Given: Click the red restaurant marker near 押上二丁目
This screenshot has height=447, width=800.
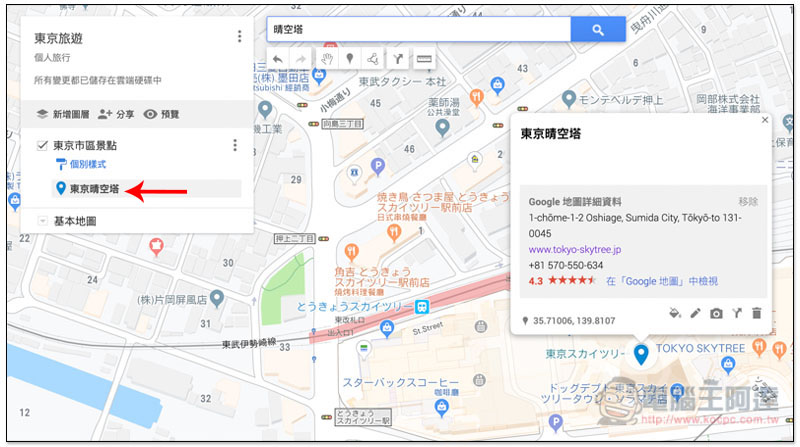Looking at the screenshot, I should (157, 247).
